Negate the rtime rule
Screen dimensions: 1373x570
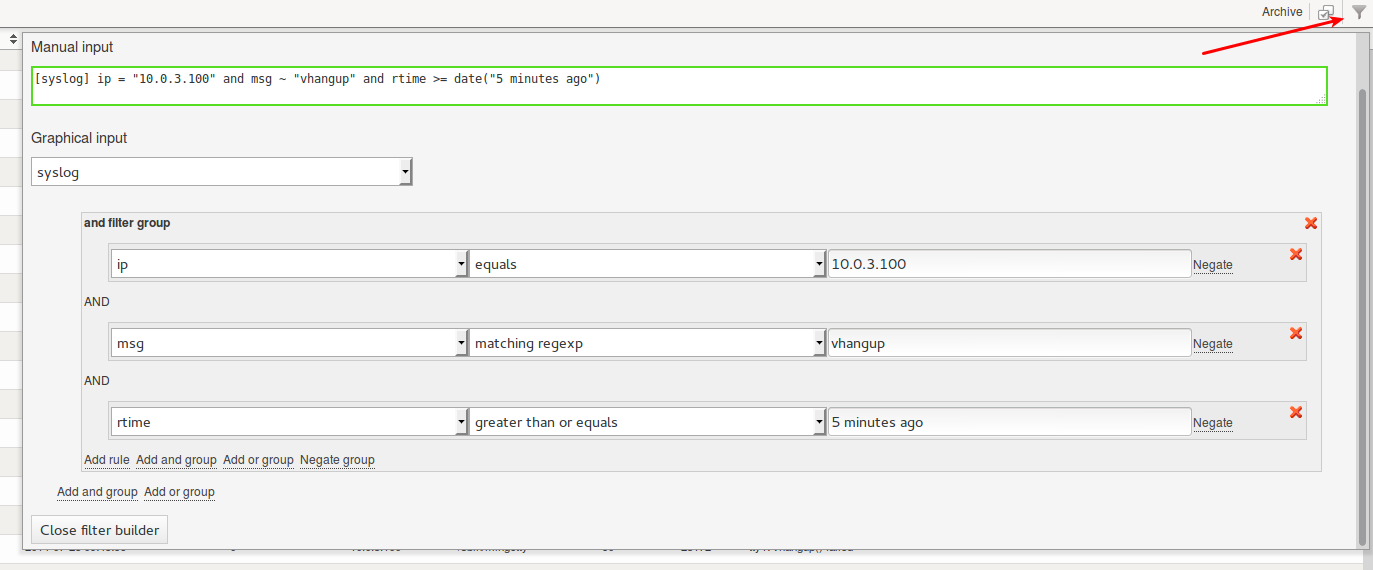[x=1213, y=423]
